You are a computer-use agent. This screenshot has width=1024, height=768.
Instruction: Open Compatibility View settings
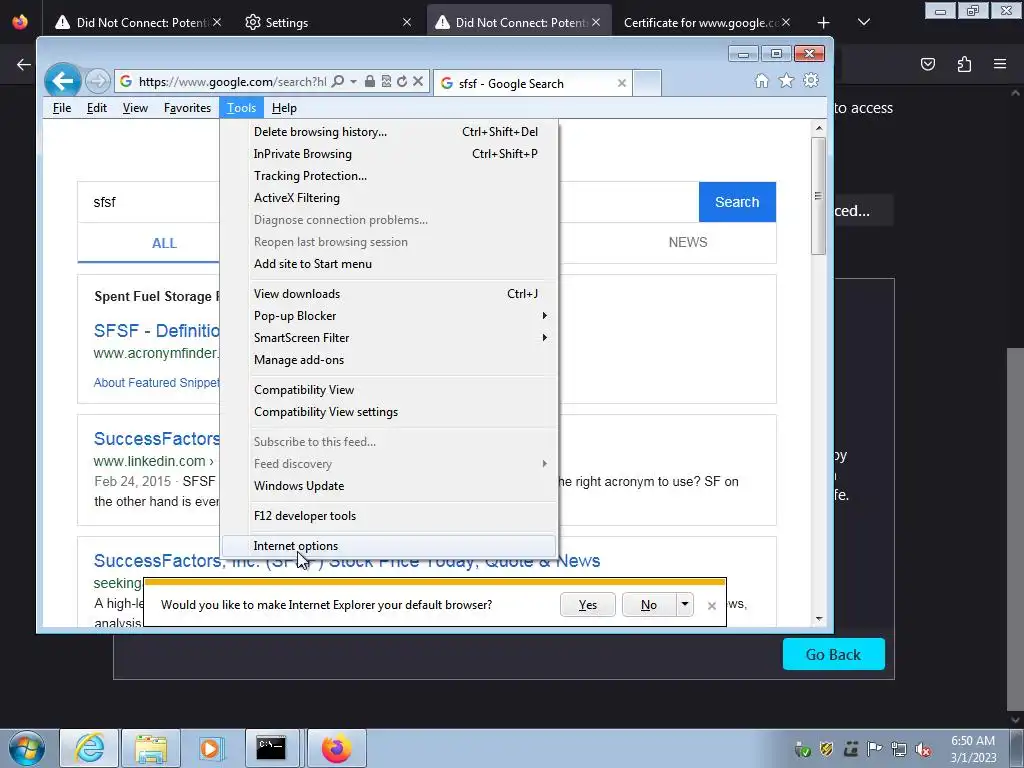click(389, 412)
